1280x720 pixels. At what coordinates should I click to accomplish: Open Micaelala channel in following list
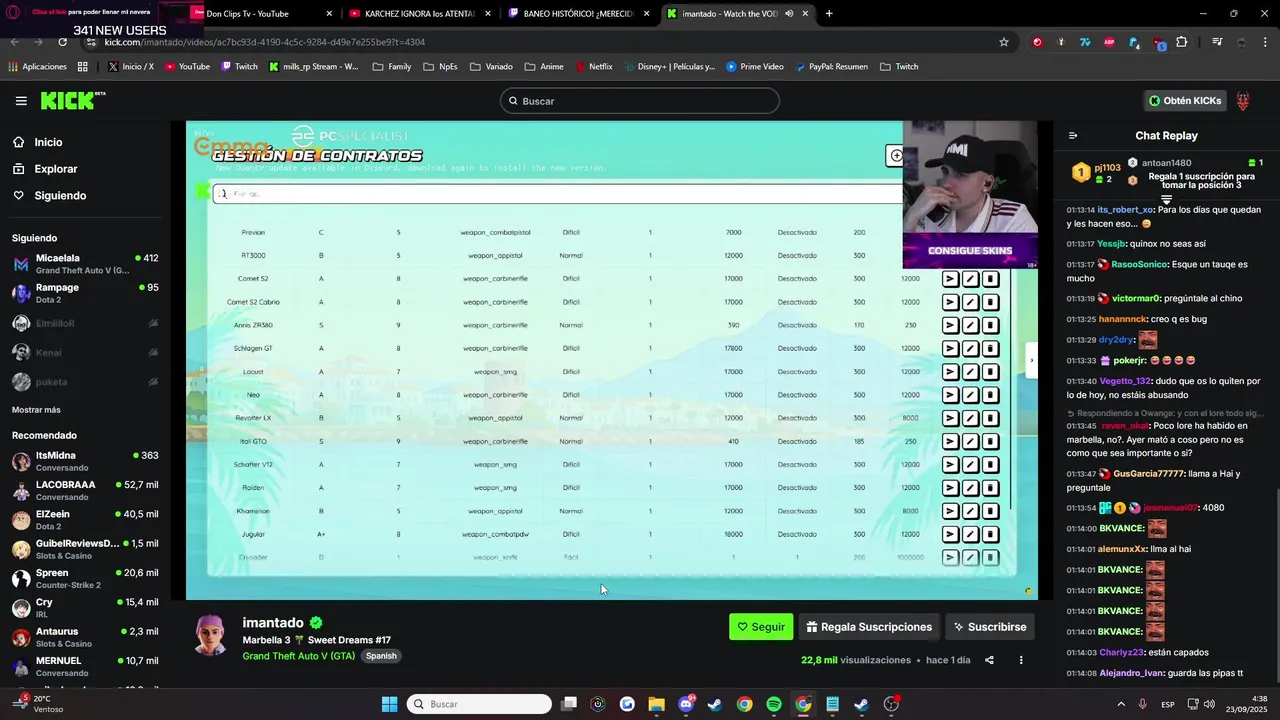85,264
